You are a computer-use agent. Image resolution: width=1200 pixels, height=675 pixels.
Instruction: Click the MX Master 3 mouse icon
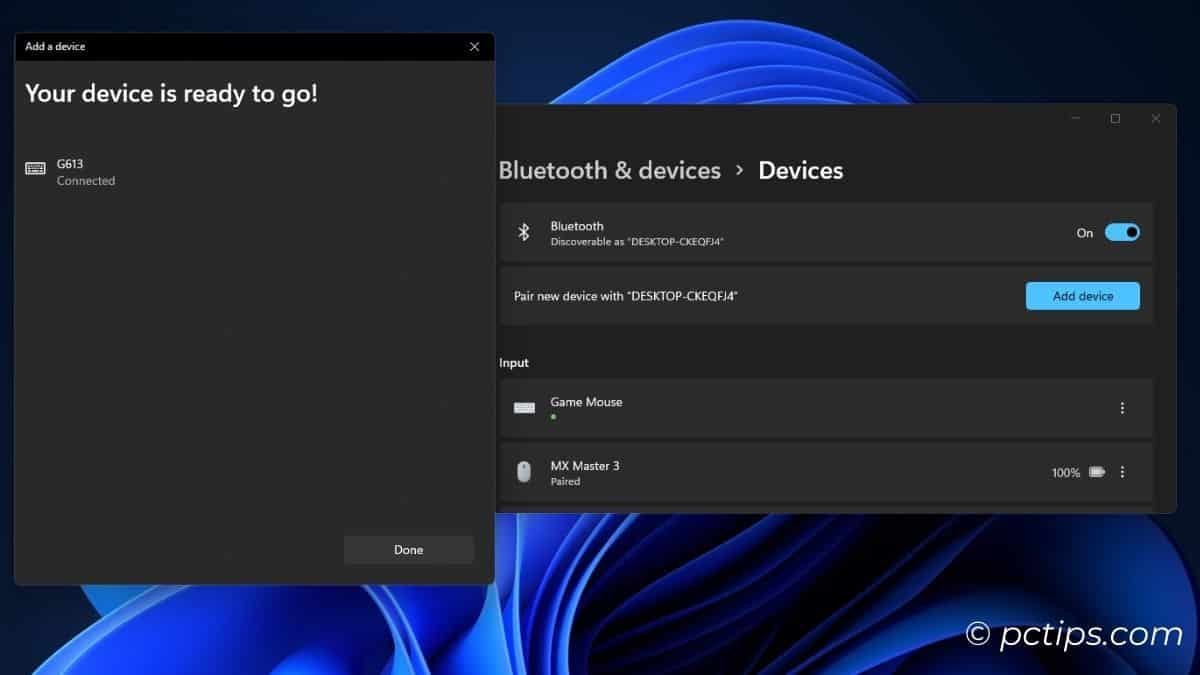[524, 472]
